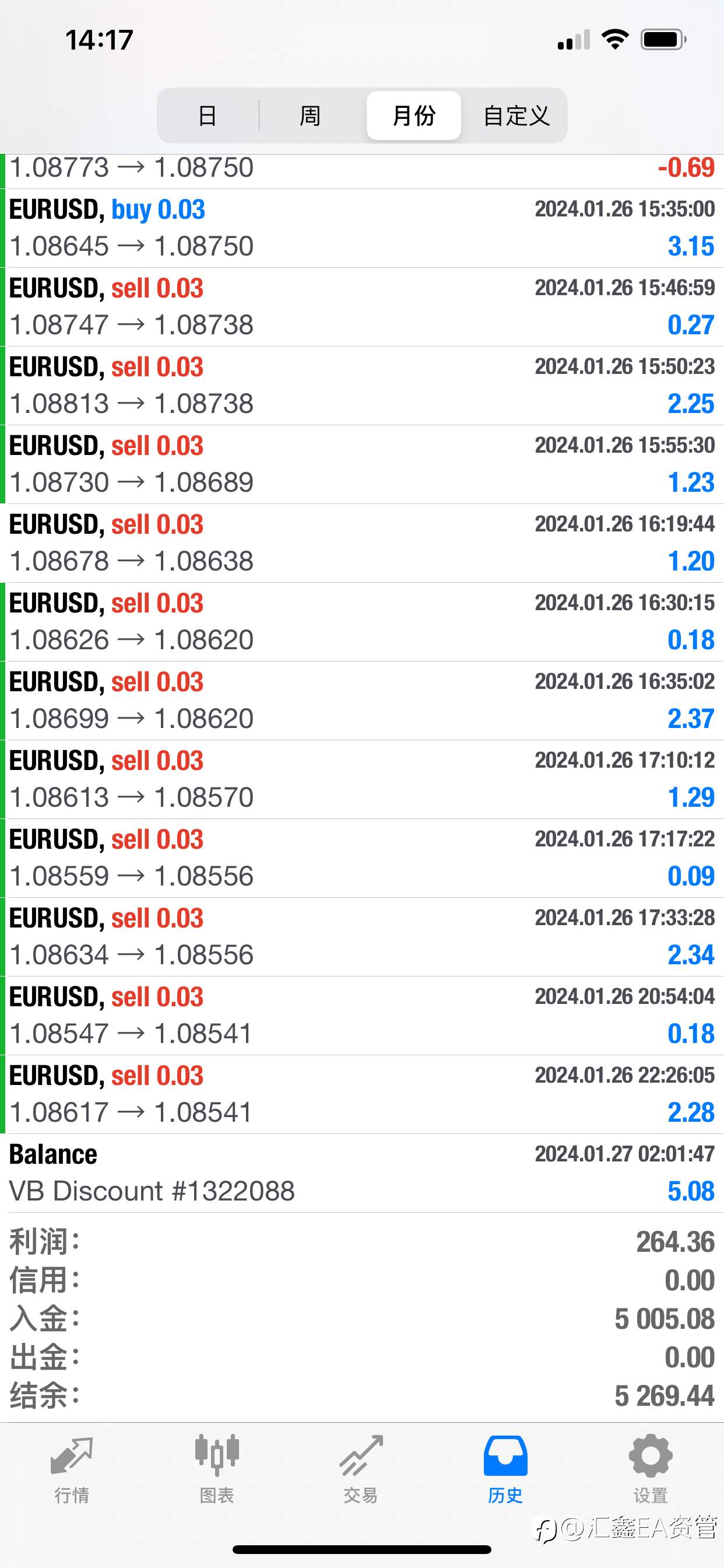Switch to the Day (日) period segment
Image resolution: width=724 pixels, height=1568 pixels.
tap(208, 116)
